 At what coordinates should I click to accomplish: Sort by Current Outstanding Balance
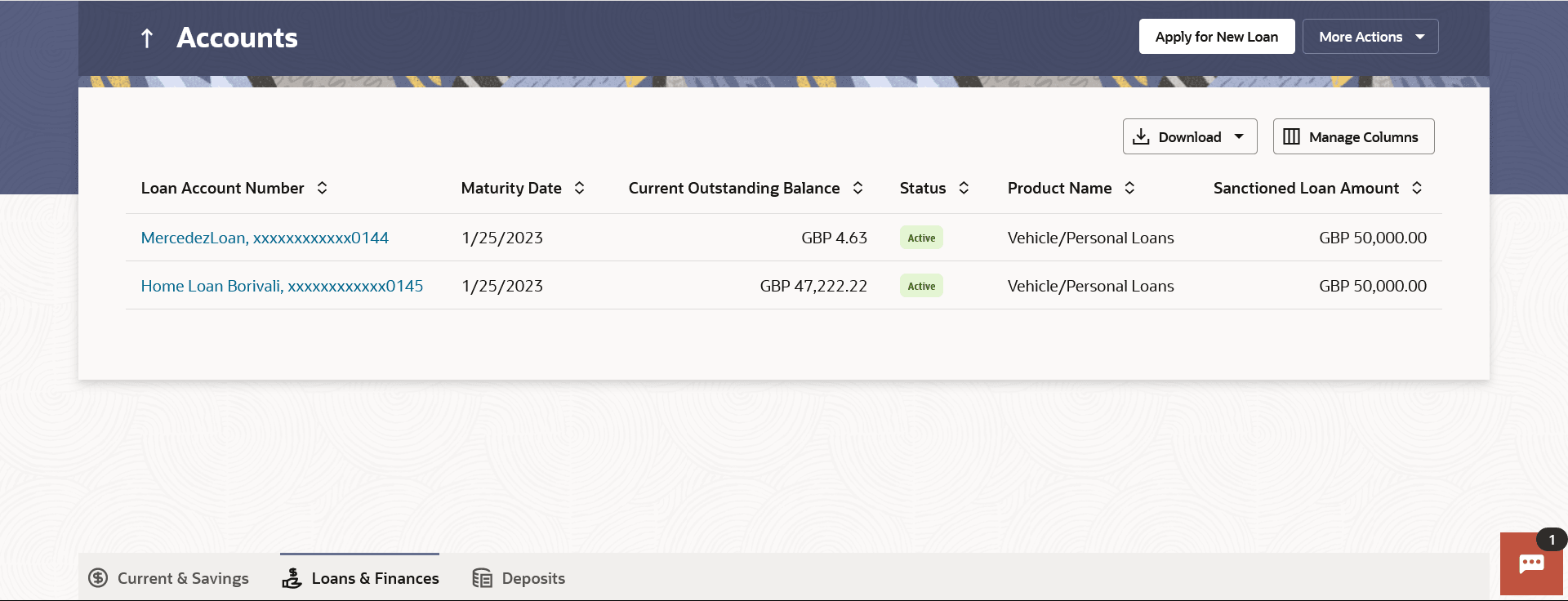click(857, 188)
